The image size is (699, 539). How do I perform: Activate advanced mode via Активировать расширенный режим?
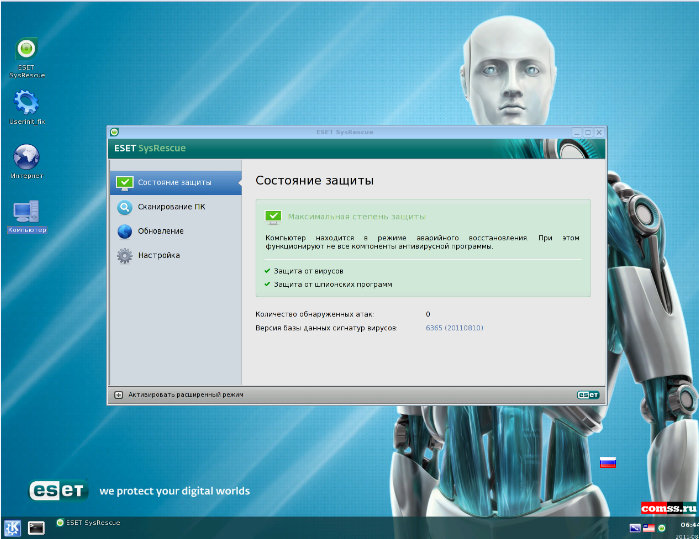pyautogui.click(x=186, y=395)
